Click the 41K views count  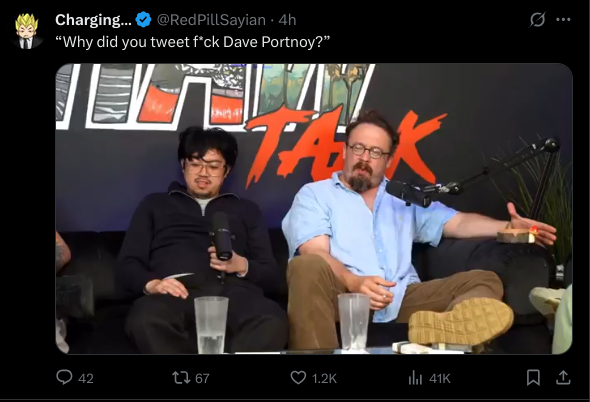440,378
